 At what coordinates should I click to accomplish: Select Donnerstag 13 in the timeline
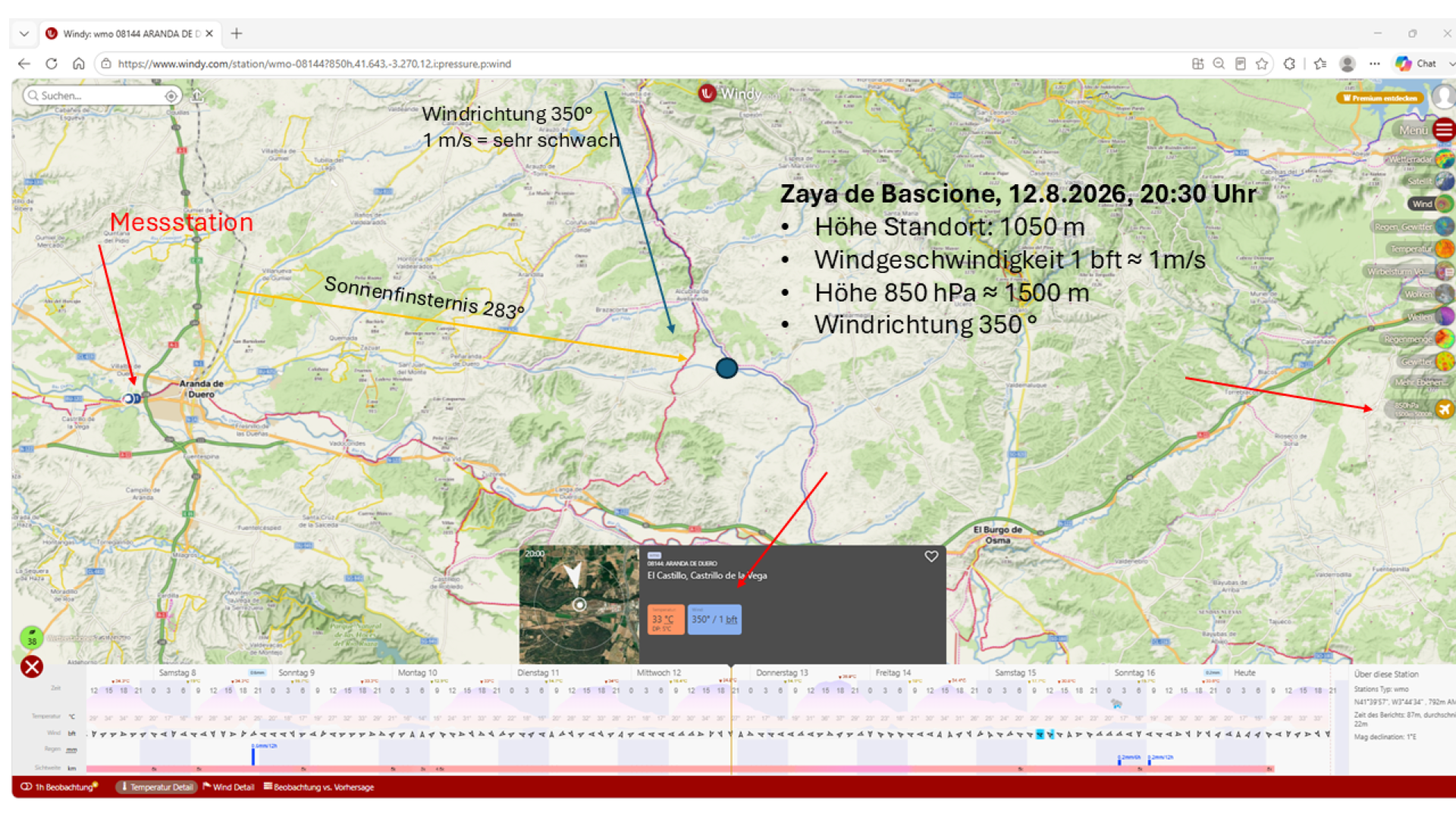click(x=782, y=673)
